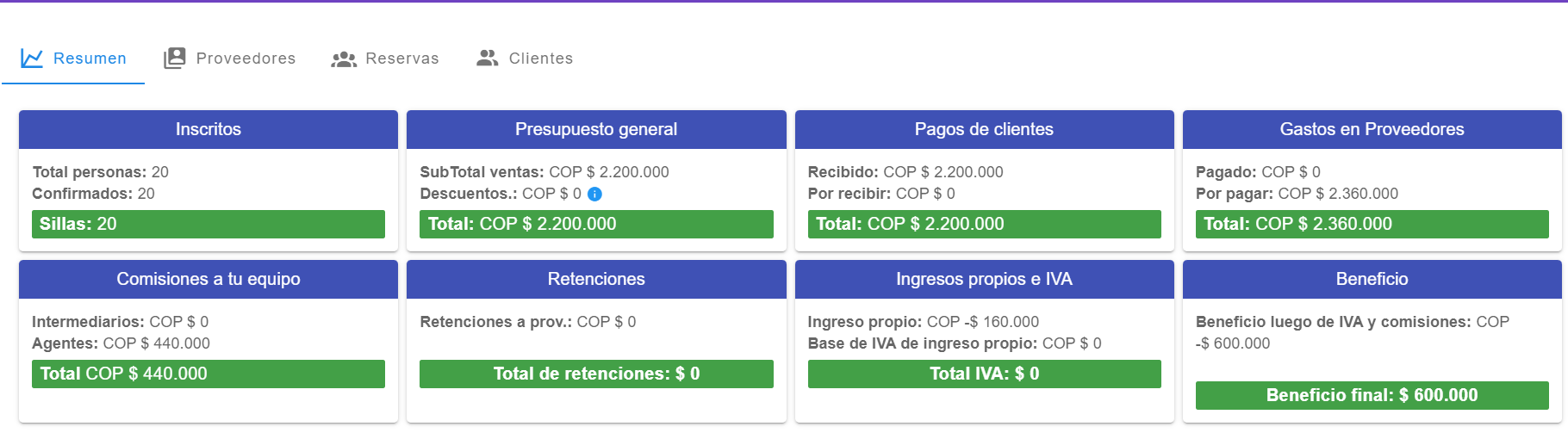Click the Total COP $ 440.000 bar
Image resolution: width=1568 pixels, height=439 pixels.
click(208, 374)
